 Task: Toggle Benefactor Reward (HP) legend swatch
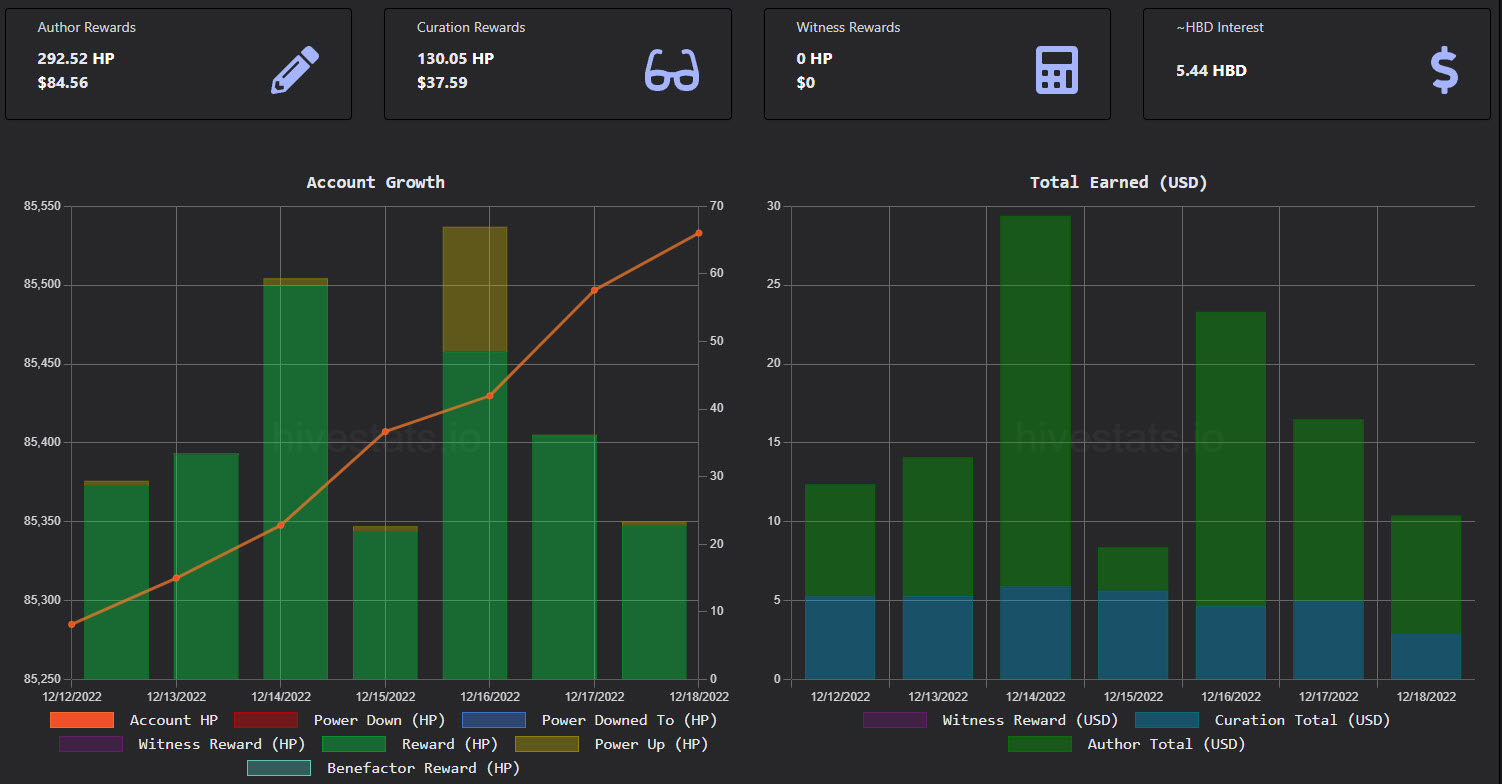279,768
